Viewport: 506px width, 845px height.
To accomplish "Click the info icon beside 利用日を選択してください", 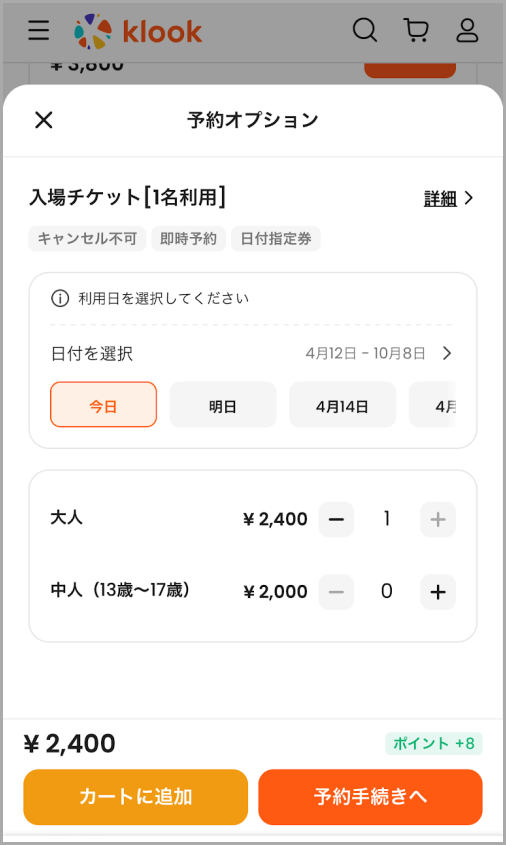I will (60, 298).
